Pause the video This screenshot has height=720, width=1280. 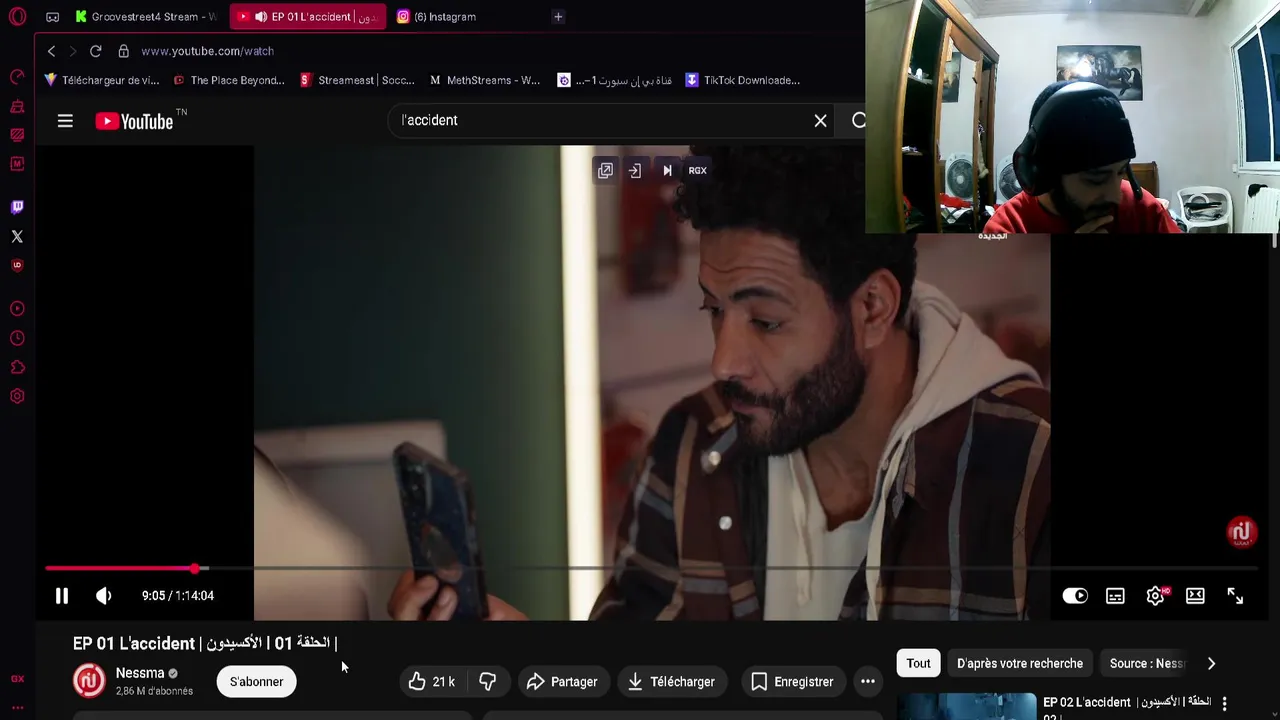(x=62, y=596)
